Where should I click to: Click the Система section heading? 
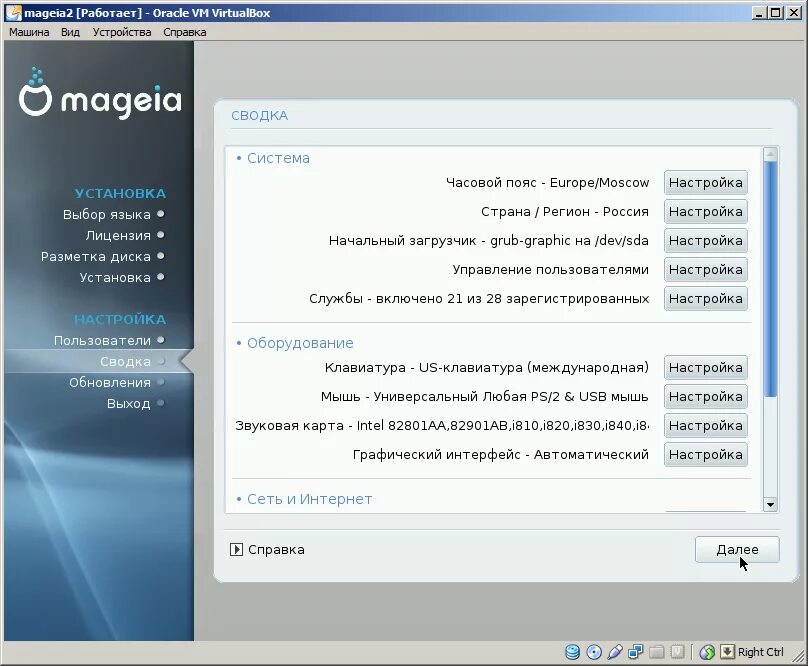(278, 158)
